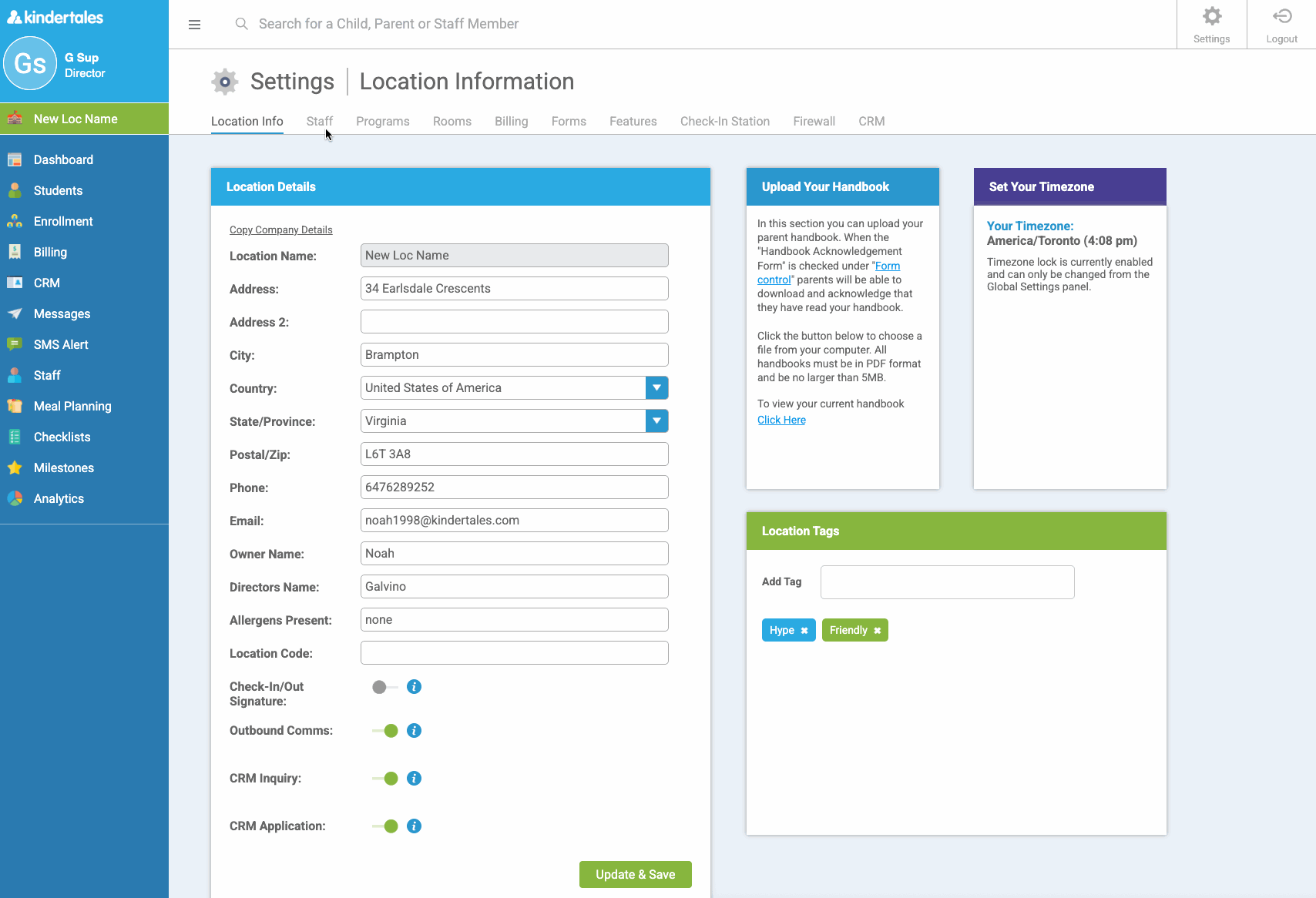This screenshot has width=1316, height=898.
Task: Switch to the CRM settings tab
Action: coord(871,121)
